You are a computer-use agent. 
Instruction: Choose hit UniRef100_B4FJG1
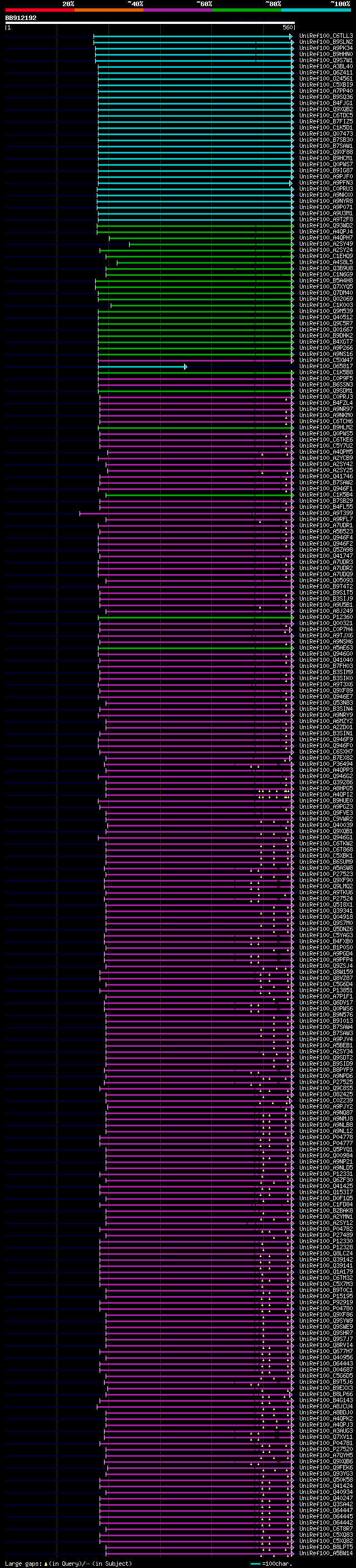[325, 103]
